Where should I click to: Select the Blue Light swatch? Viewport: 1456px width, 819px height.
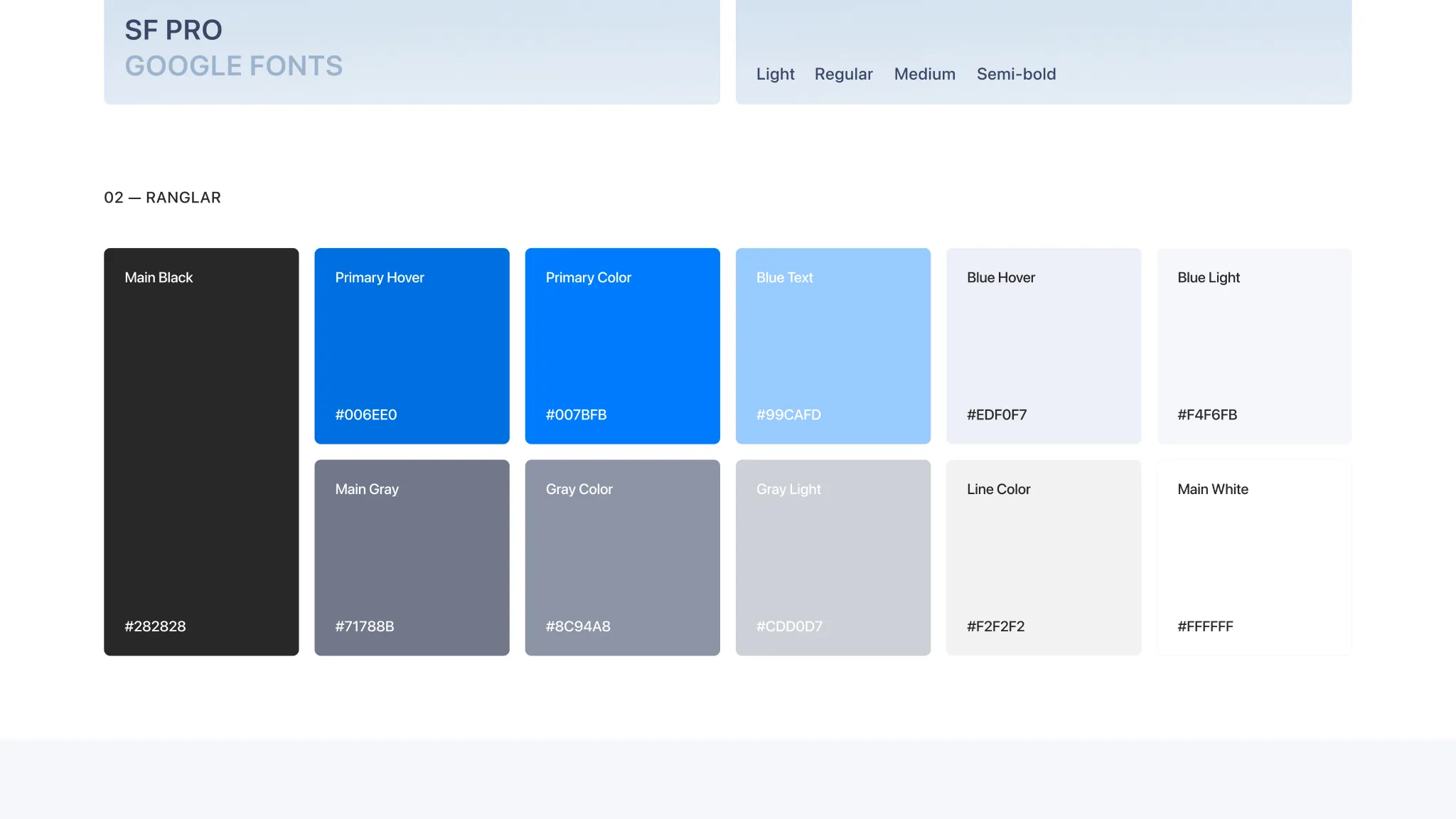click(x=1254, y=346)
